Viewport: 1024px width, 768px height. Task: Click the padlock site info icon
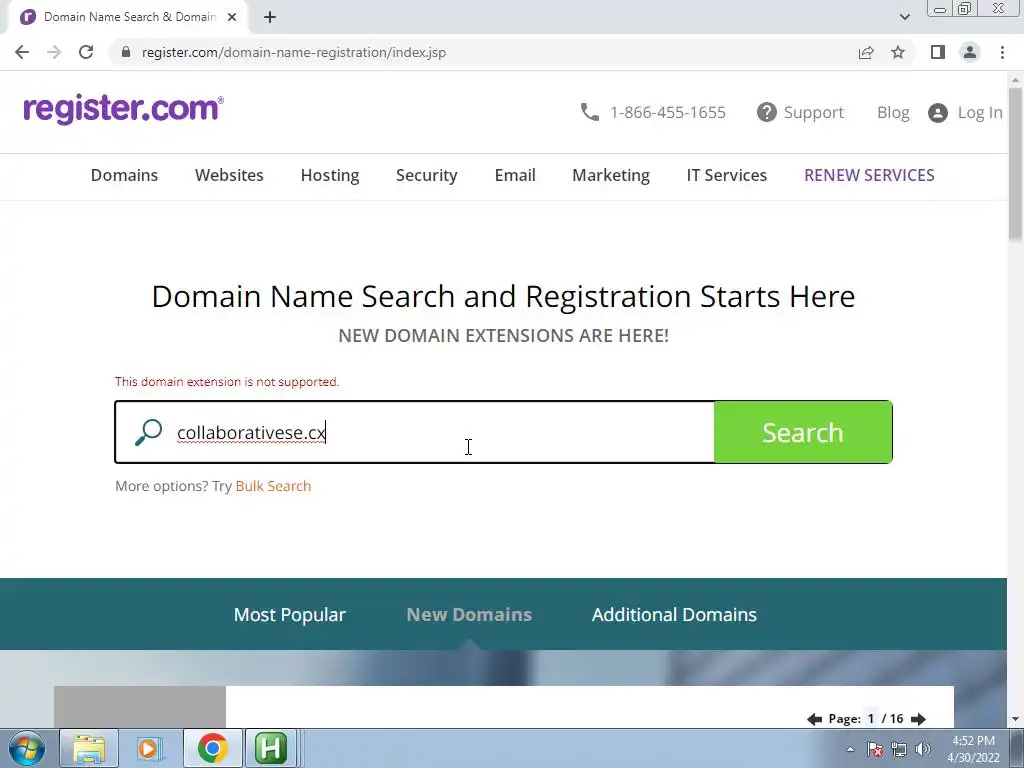126,52
